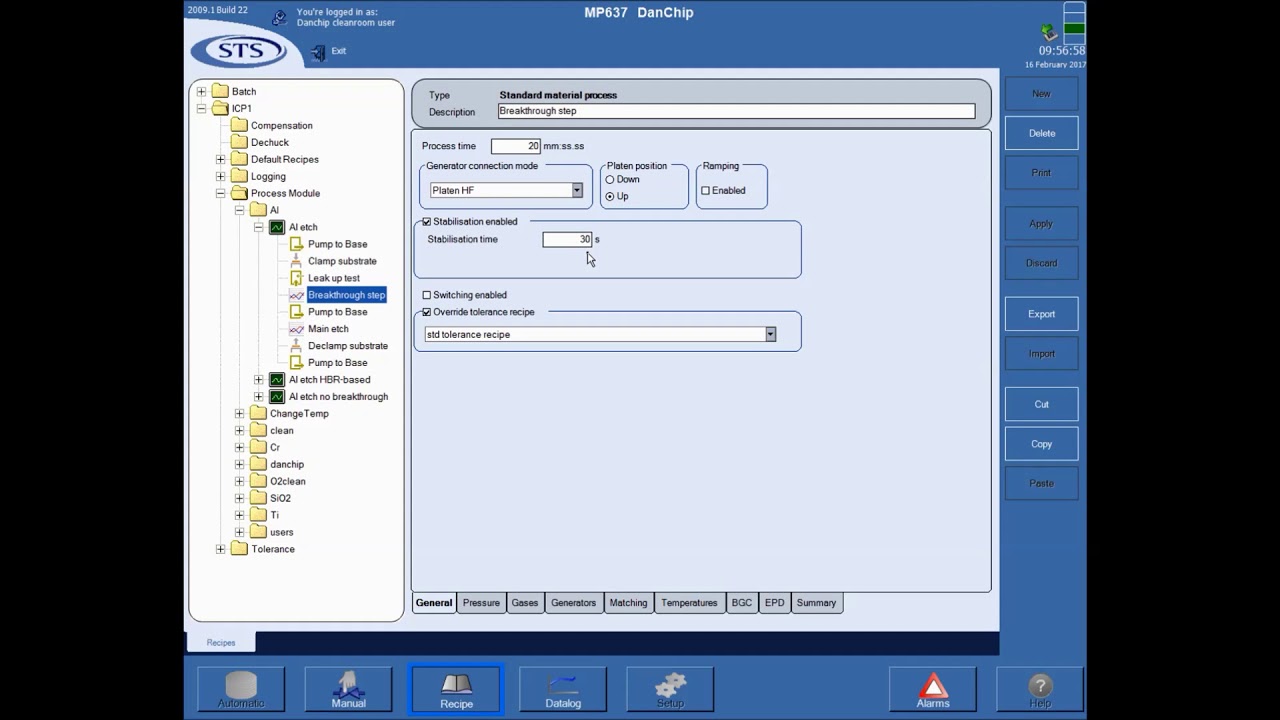Click the Compensation folder icon
1280x720 pixels.
(x=239, y=126)
